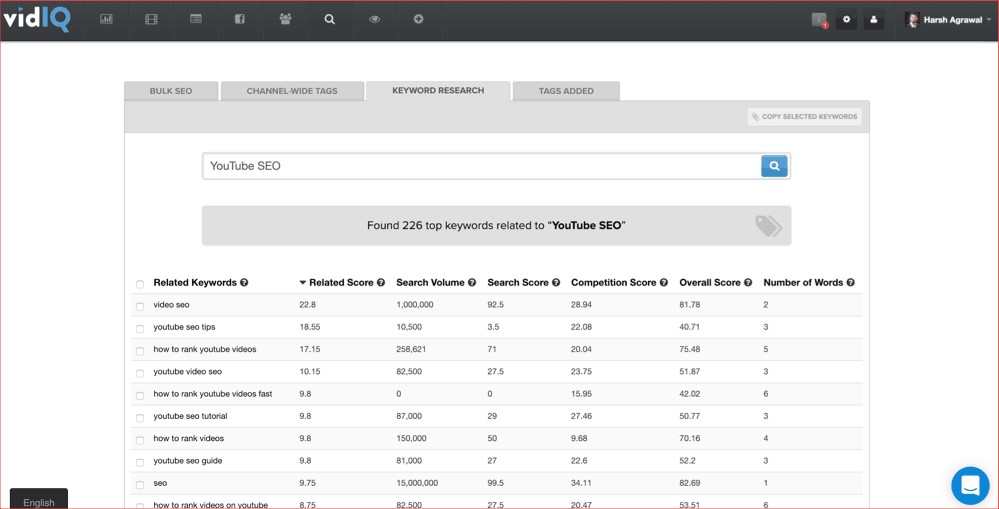The width and height of the screenshot is (999, 509).
Task: Select the Keyword Research tab
Action: point(438,90)
